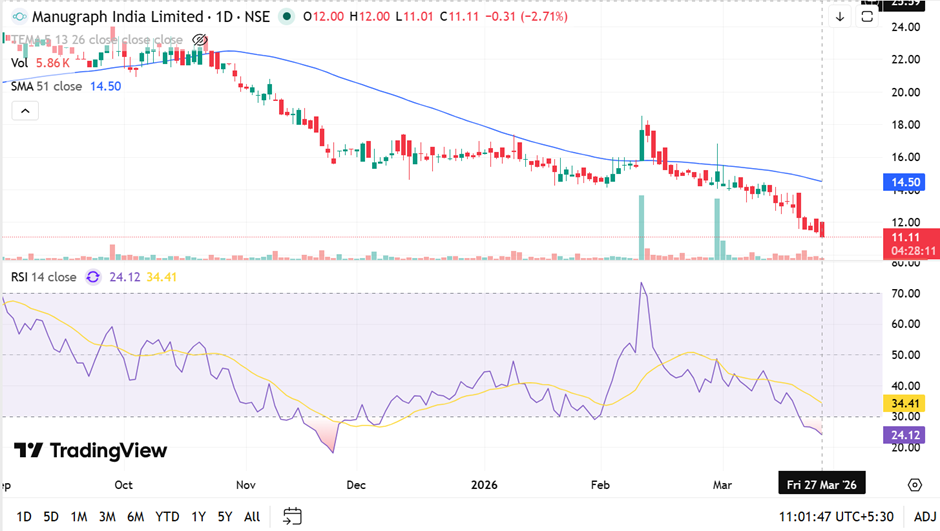Collapse the indicator legend with the chevron button
Screen dimensions: 940x531
[25, 112]
